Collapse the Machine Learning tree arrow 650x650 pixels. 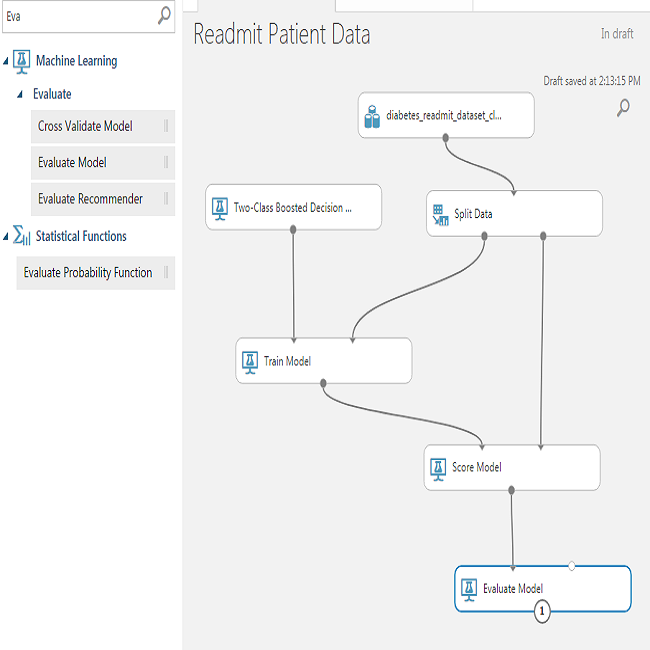8,61
